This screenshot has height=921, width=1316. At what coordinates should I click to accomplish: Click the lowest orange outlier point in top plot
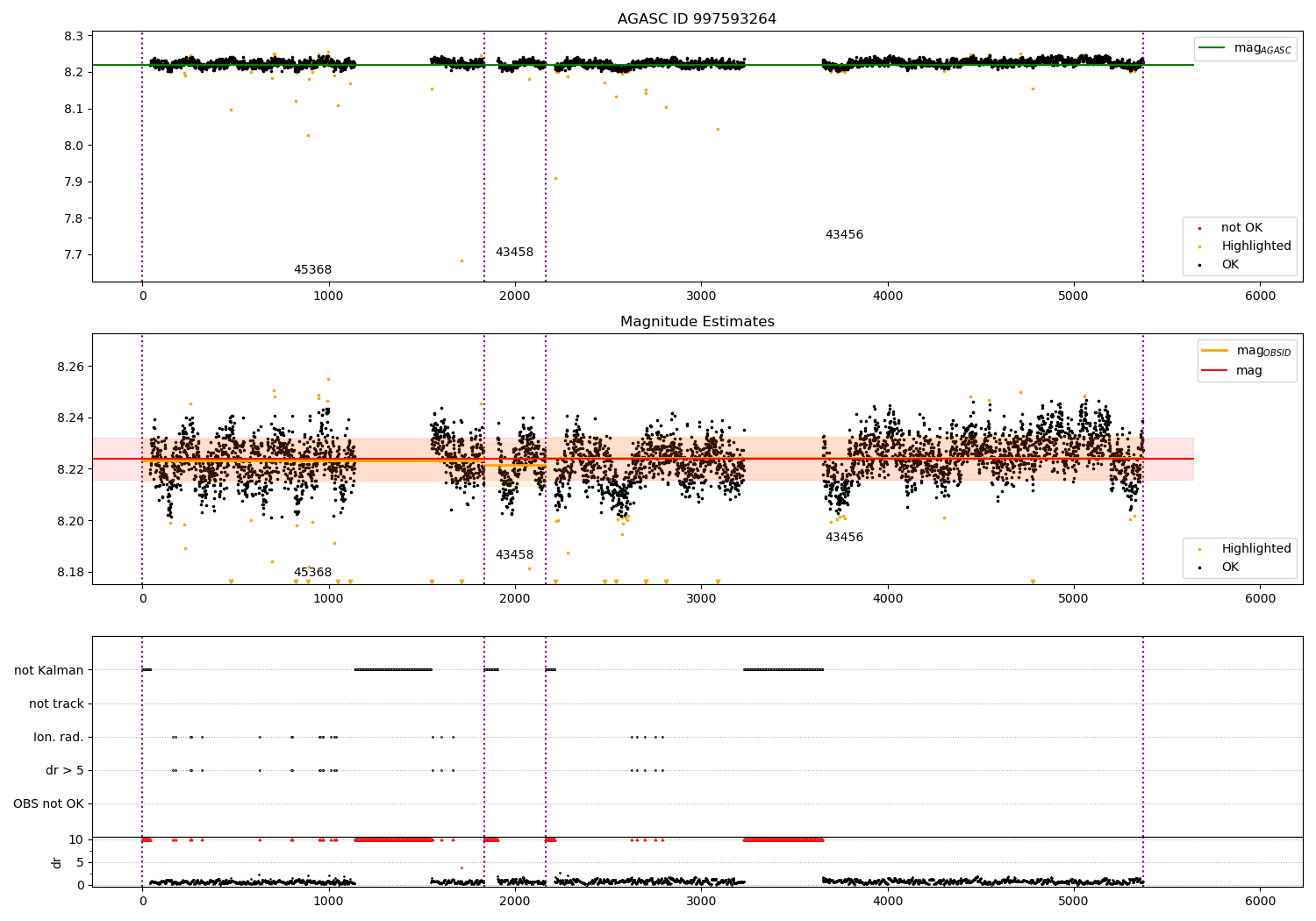461,261
